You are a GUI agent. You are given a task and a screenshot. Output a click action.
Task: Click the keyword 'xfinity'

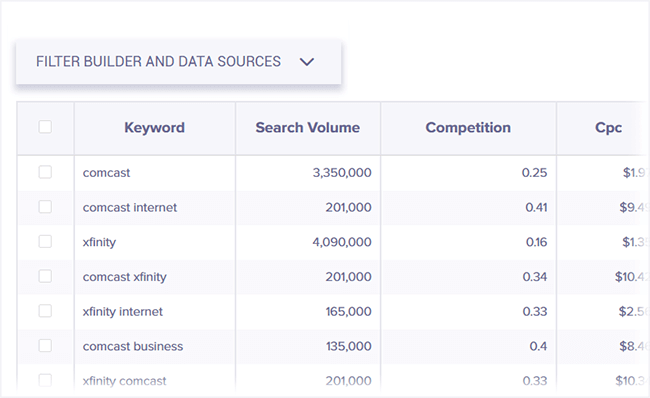click(x=99, y=242)
